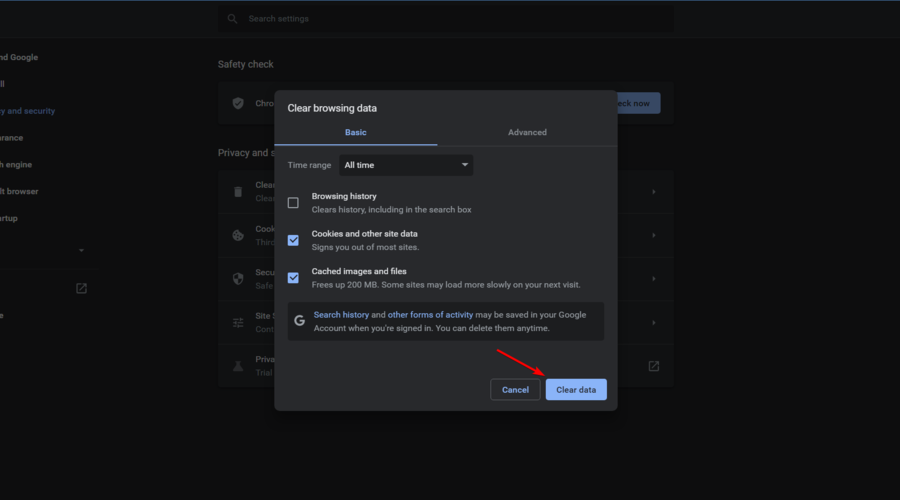
Task: Click the Search settings input field
Action: click(450, 19)
